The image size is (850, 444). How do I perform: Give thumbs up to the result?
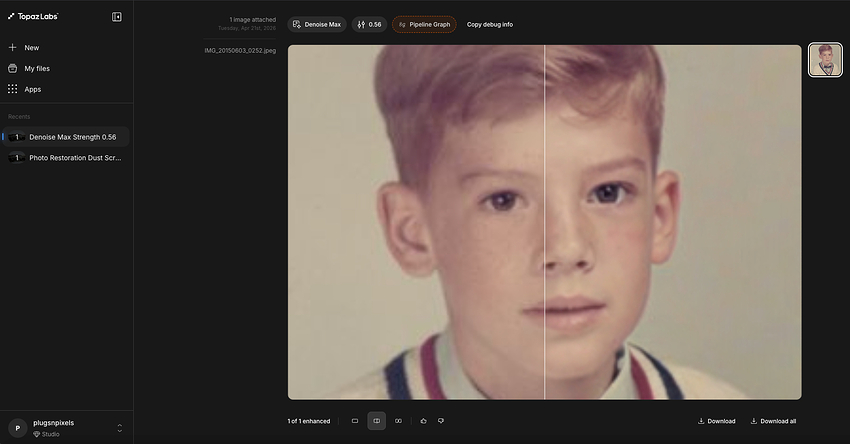click(x=423, y=421)
